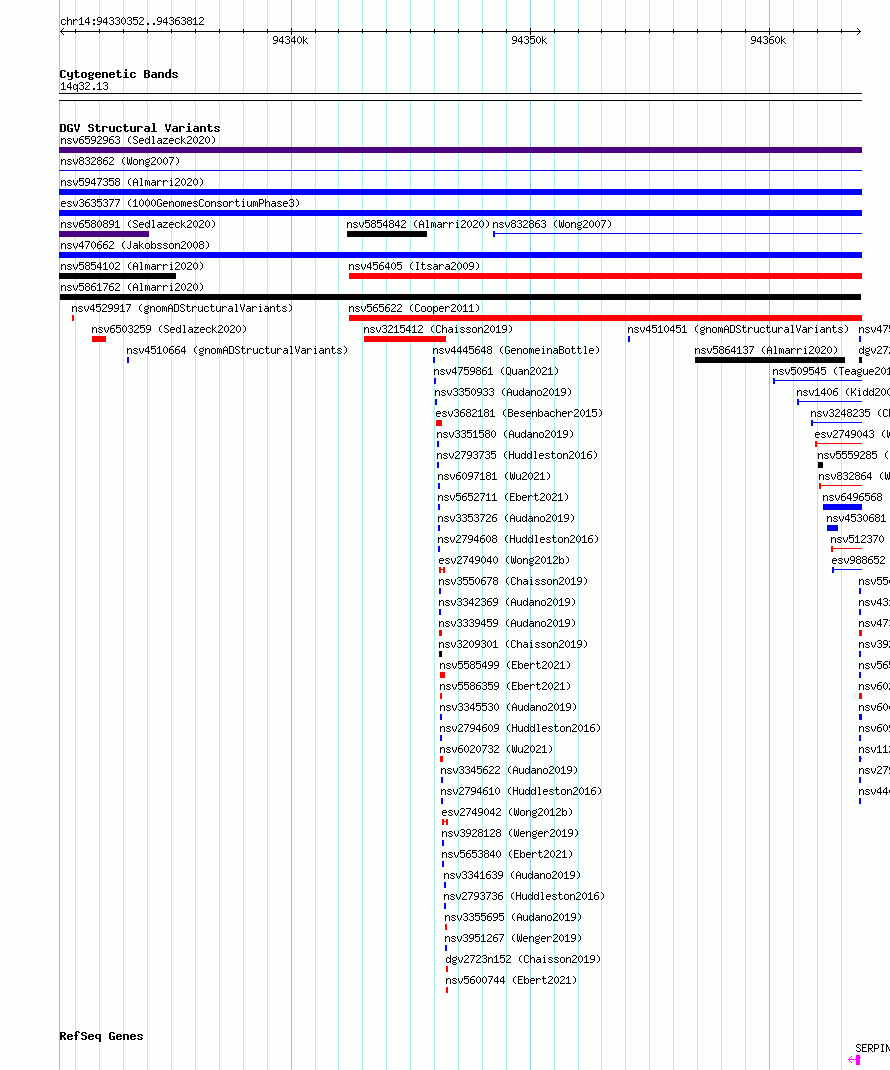Select dgv2723n152 (Chaisson2019) label
The image size is (890, 1070).
coord(523,959)
